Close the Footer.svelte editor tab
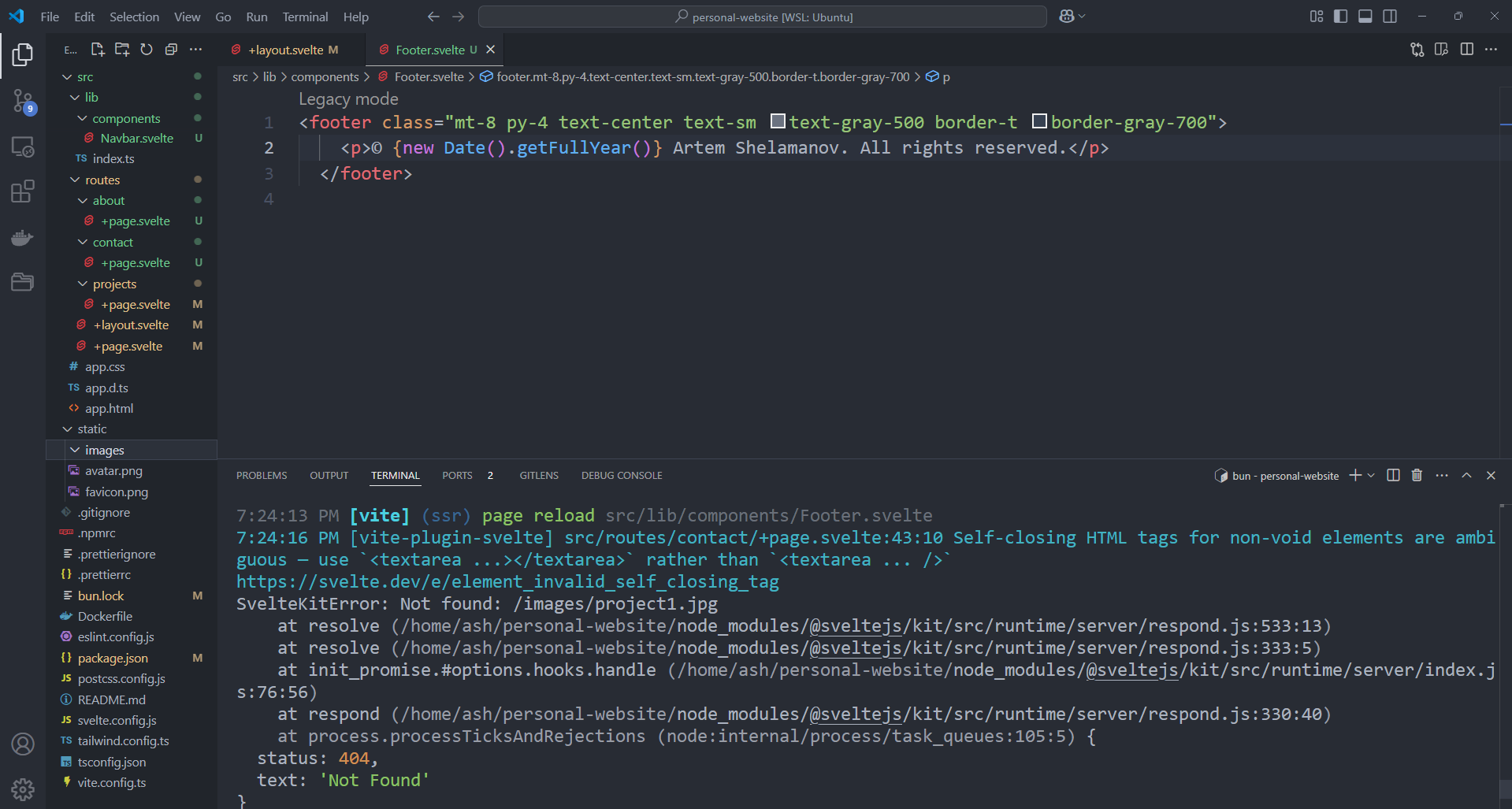Image resolution: width=1512 pixels, height=809 pixels. pos(490,50)
